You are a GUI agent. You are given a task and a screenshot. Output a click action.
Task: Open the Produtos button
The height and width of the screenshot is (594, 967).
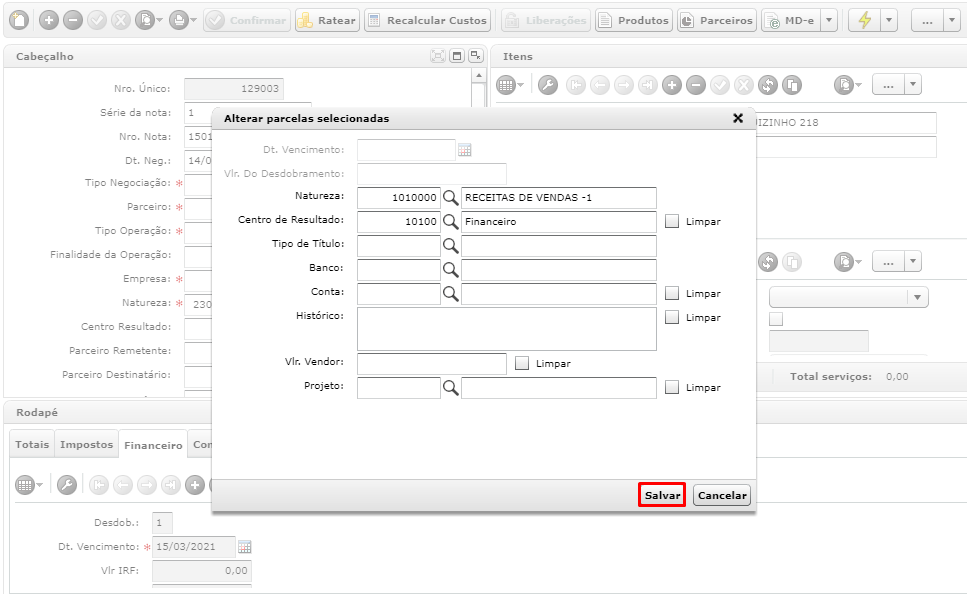[634, 20]
